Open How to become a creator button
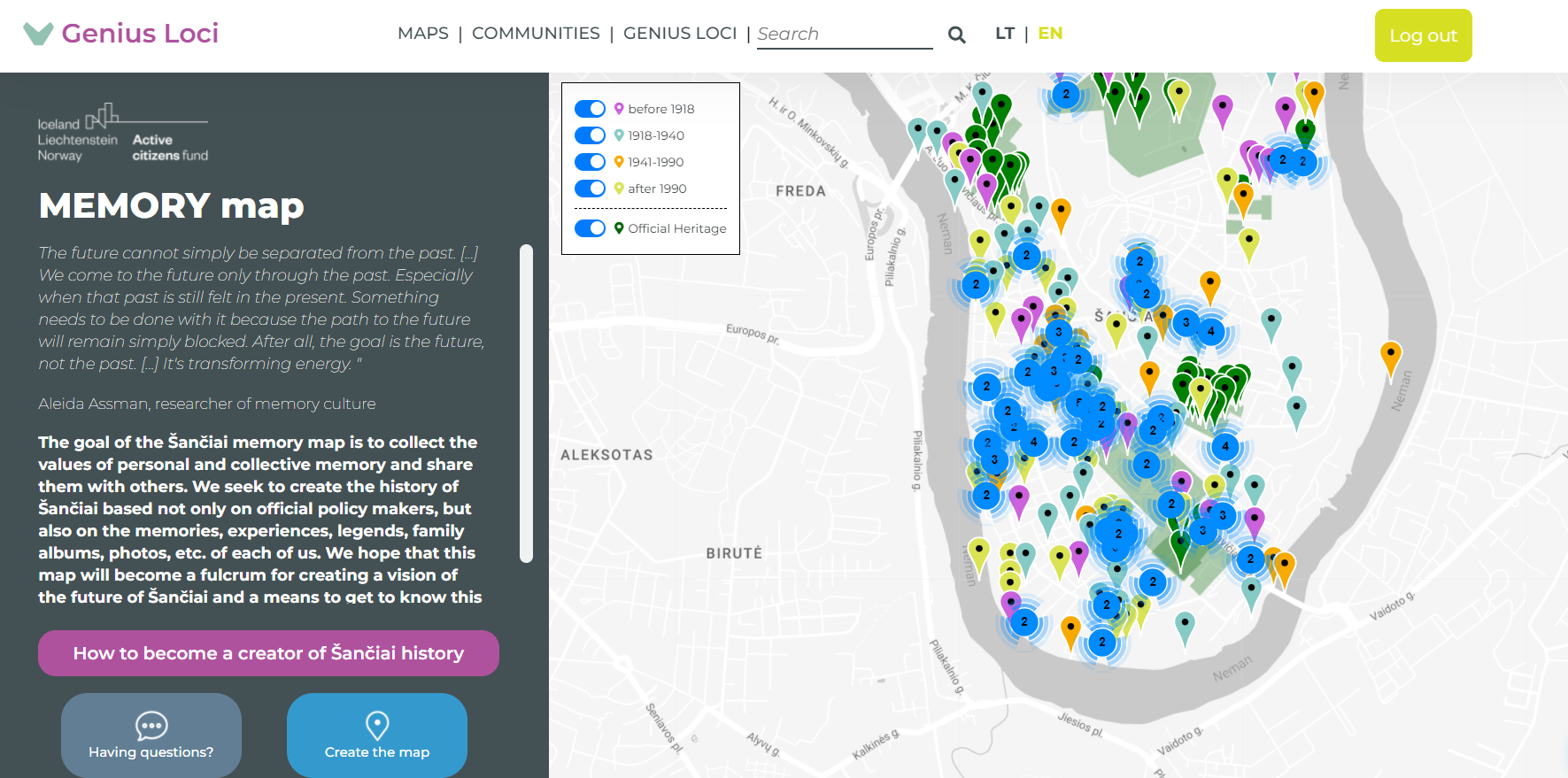Screen dimensions: 1568x778 (x=268, y=653)
